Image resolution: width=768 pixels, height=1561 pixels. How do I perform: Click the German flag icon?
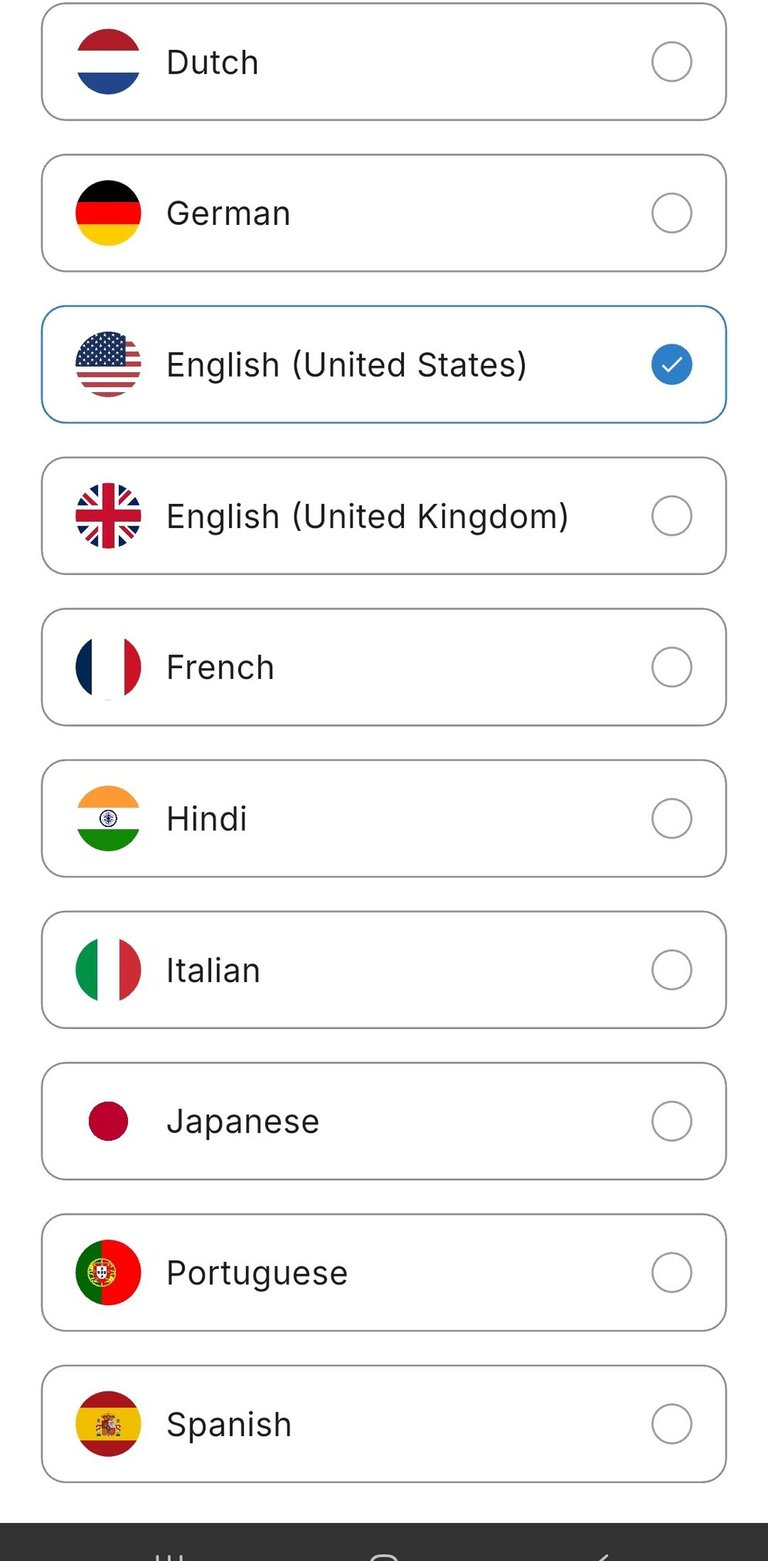(x=108, y=213)
